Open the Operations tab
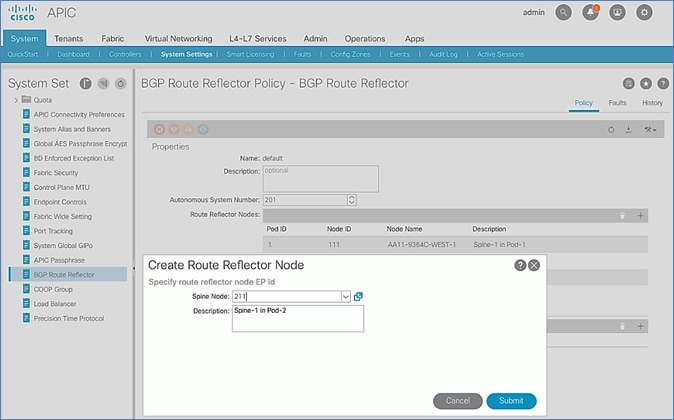 pyautogui.click(x=365, y=39)
